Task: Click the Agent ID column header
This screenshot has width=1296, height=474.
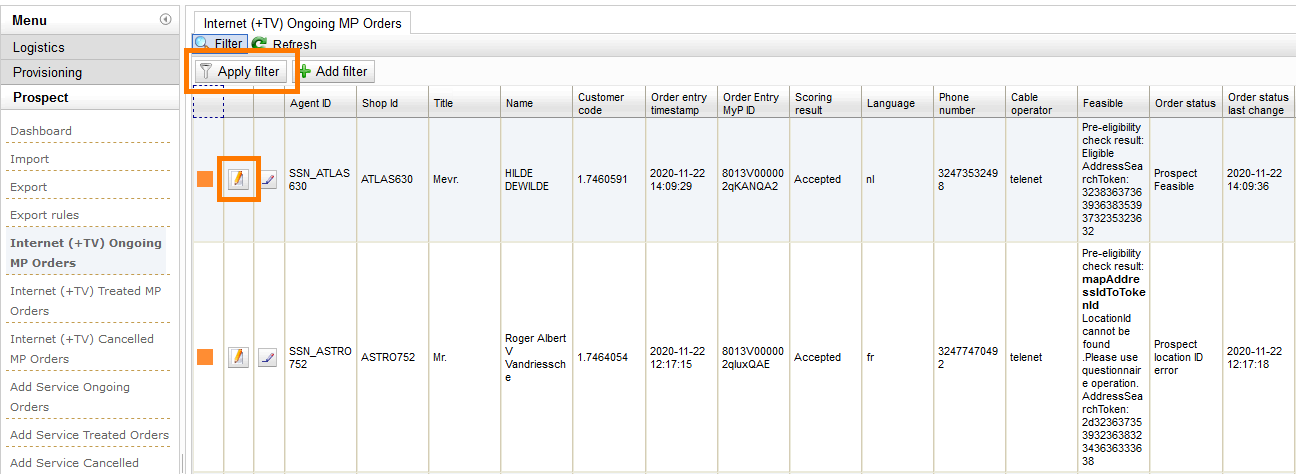Action: pyautogui.click(x=311, y=103)
